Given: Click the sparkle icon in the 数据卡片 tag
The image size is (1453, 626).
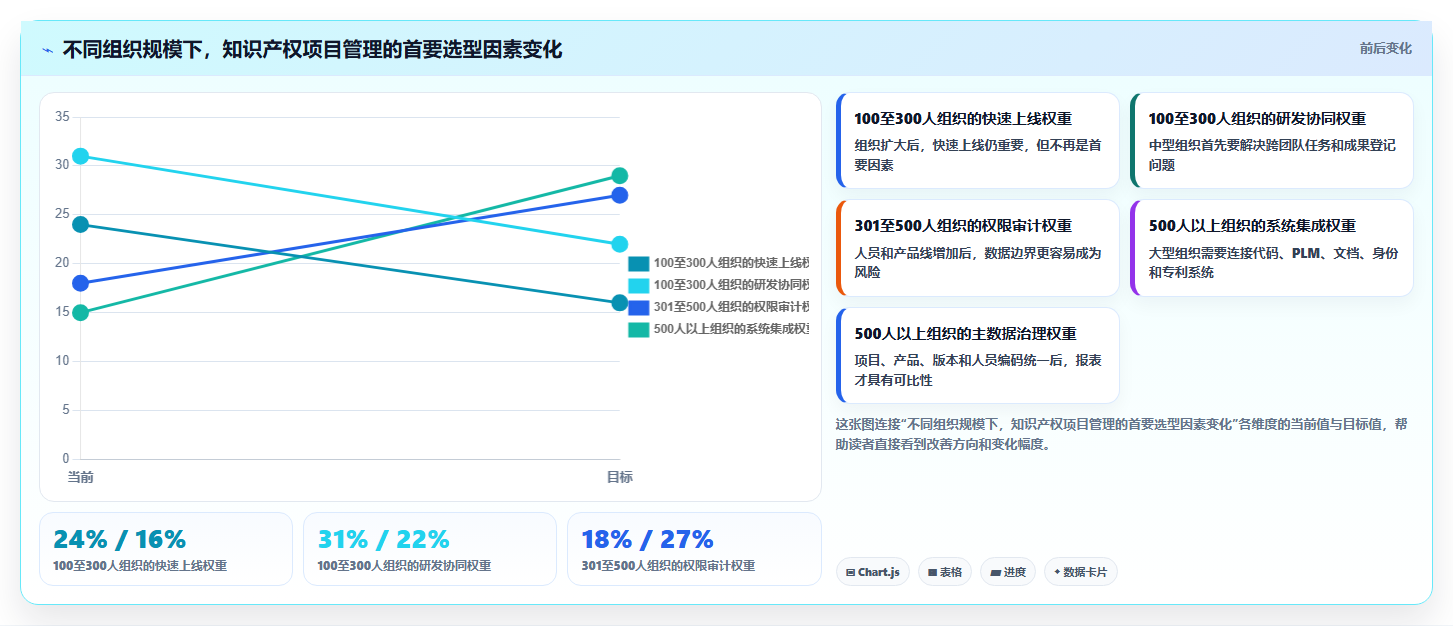Looking at the screenshot, I should pos(1057,572).
